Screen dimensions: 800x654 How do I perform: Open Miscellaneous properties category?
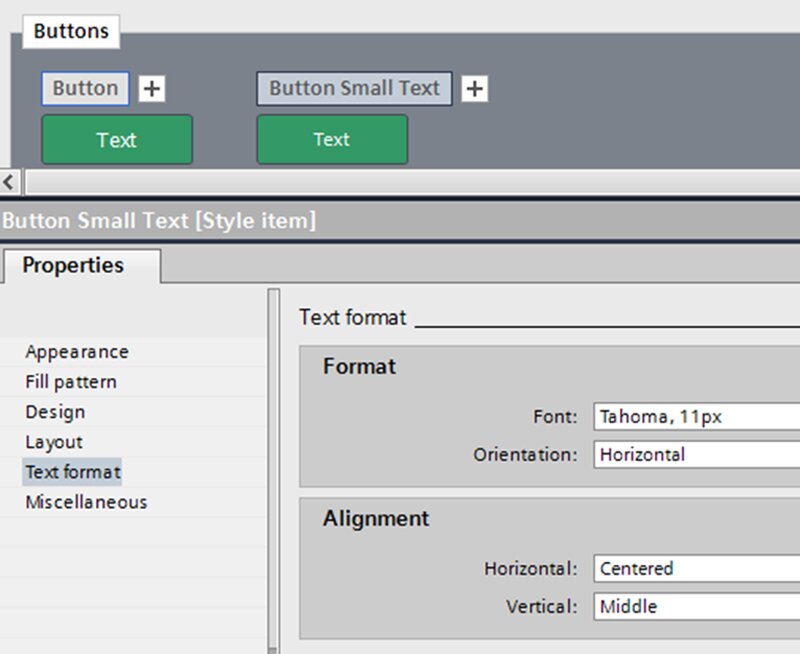point(86,502)
